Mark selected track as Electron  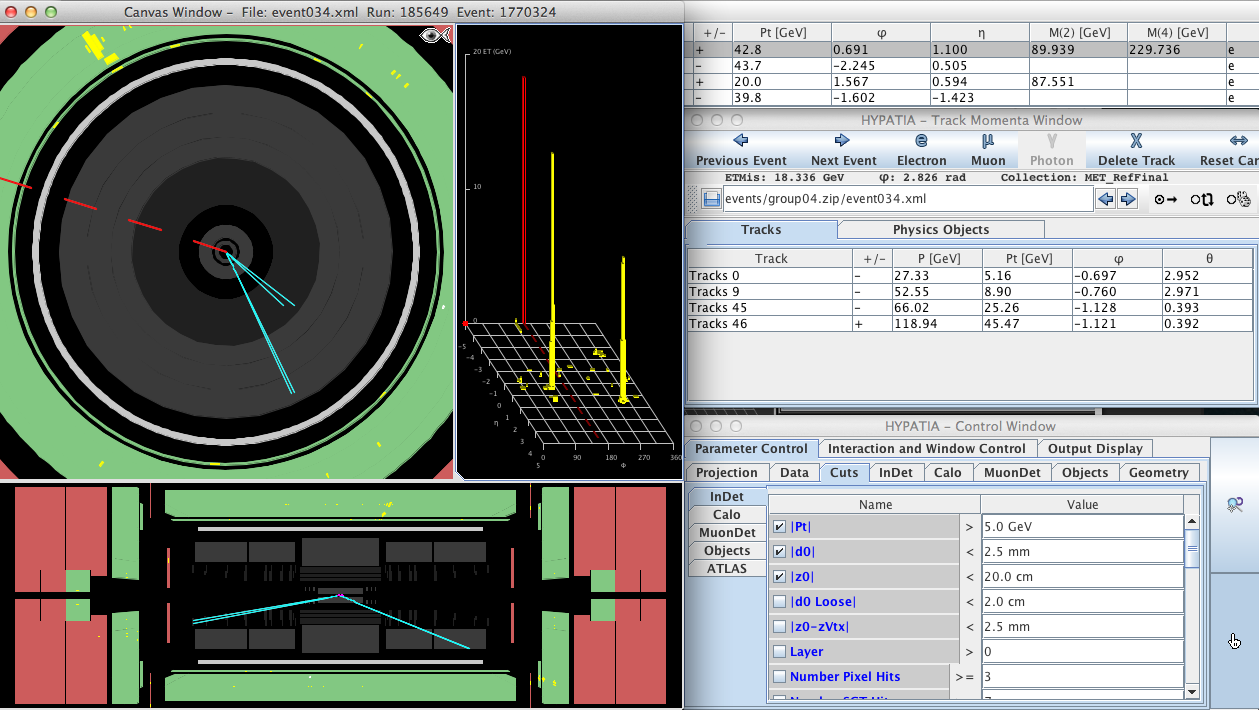(921, 150)
